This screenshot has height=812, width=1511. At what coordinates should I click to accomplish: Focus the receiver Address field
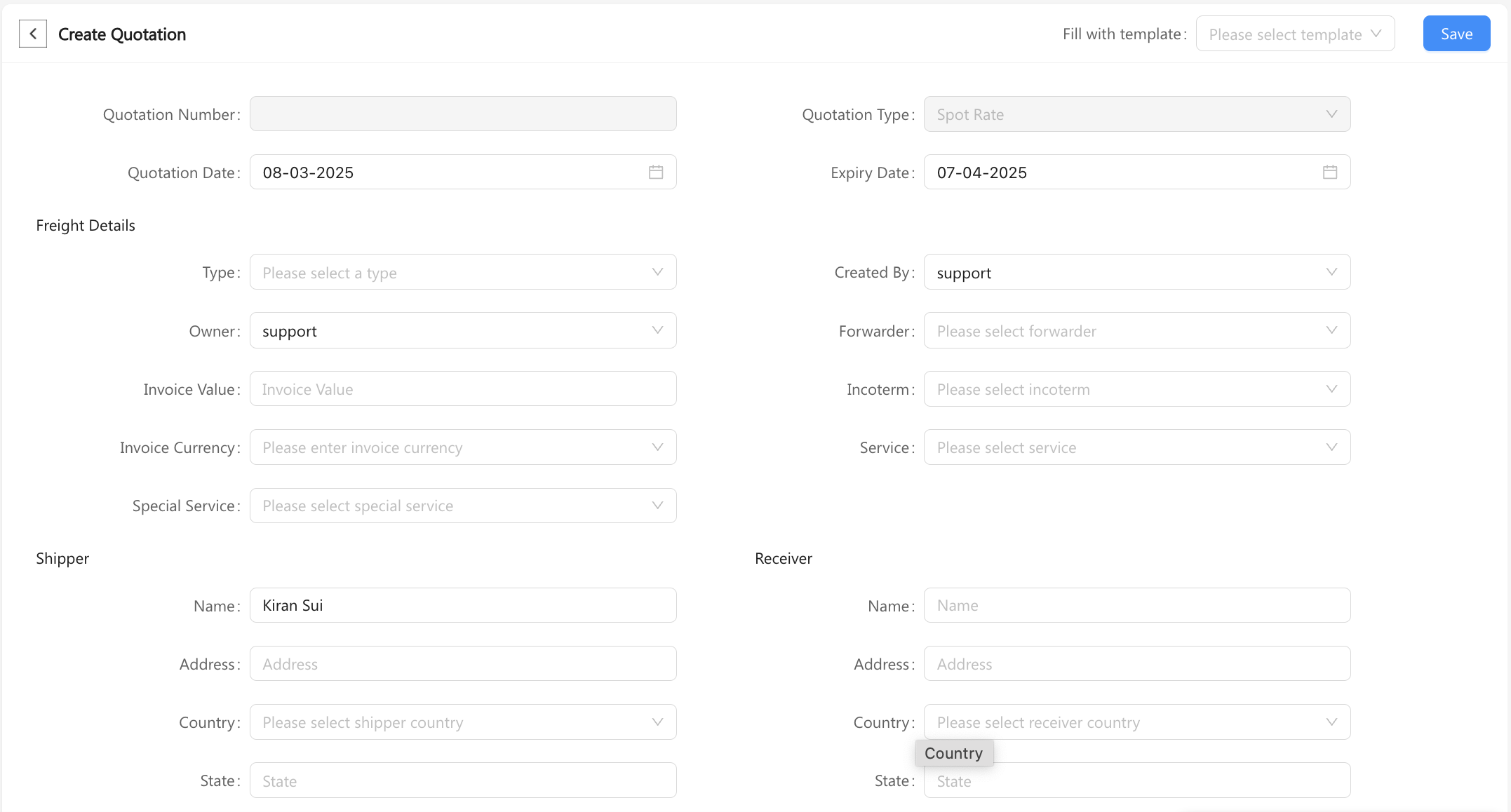point(1137,663)
